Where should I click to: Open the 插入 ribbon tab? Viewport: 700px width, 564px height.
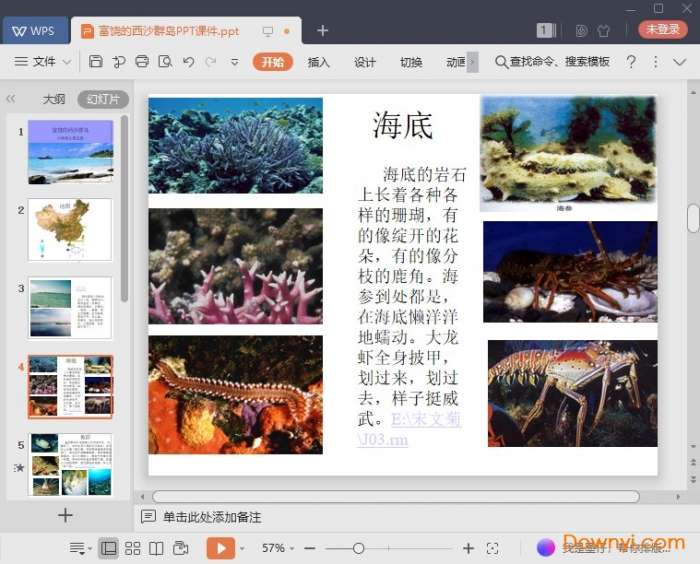(318, 62)
